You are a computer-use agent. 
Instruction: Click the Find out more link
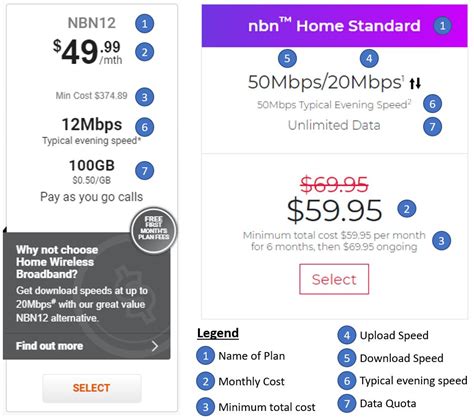(49, 346)
